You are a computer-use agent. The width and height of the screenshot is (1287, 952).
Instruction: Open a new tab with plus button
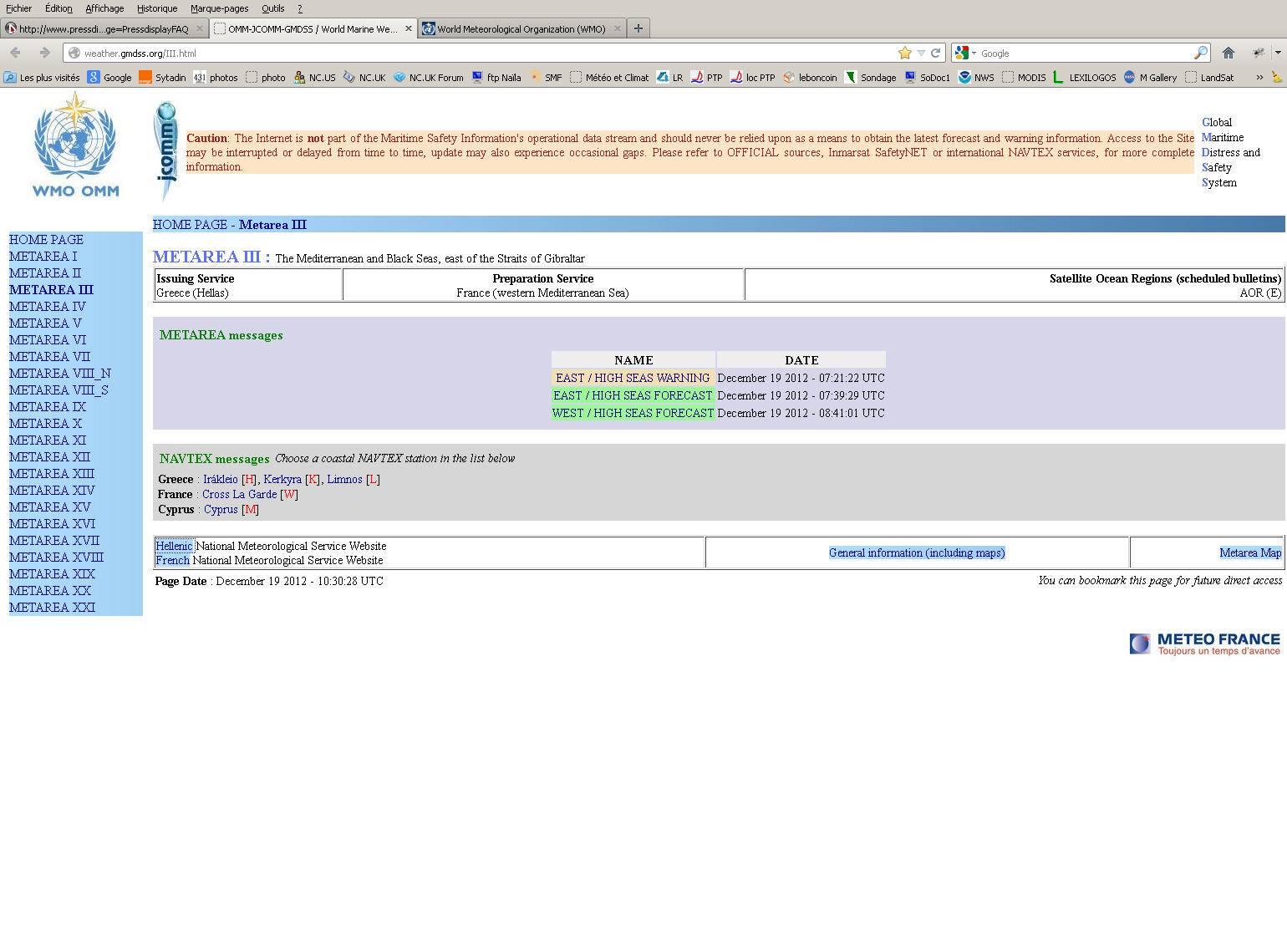tap(638, 28)
